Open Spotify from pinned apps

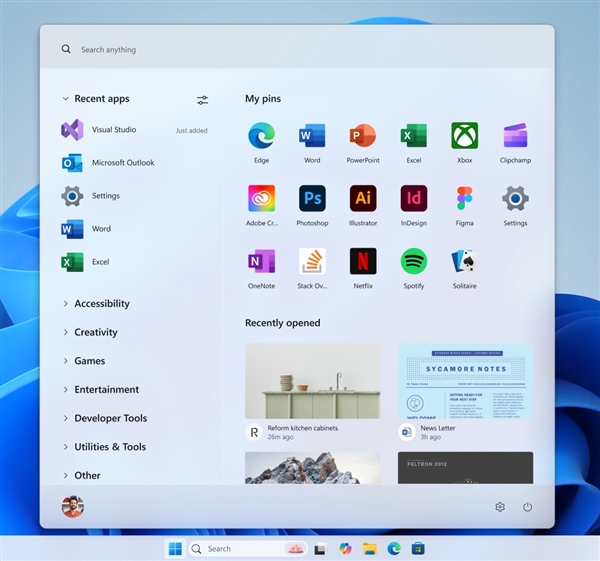click(x=413, y=261)
